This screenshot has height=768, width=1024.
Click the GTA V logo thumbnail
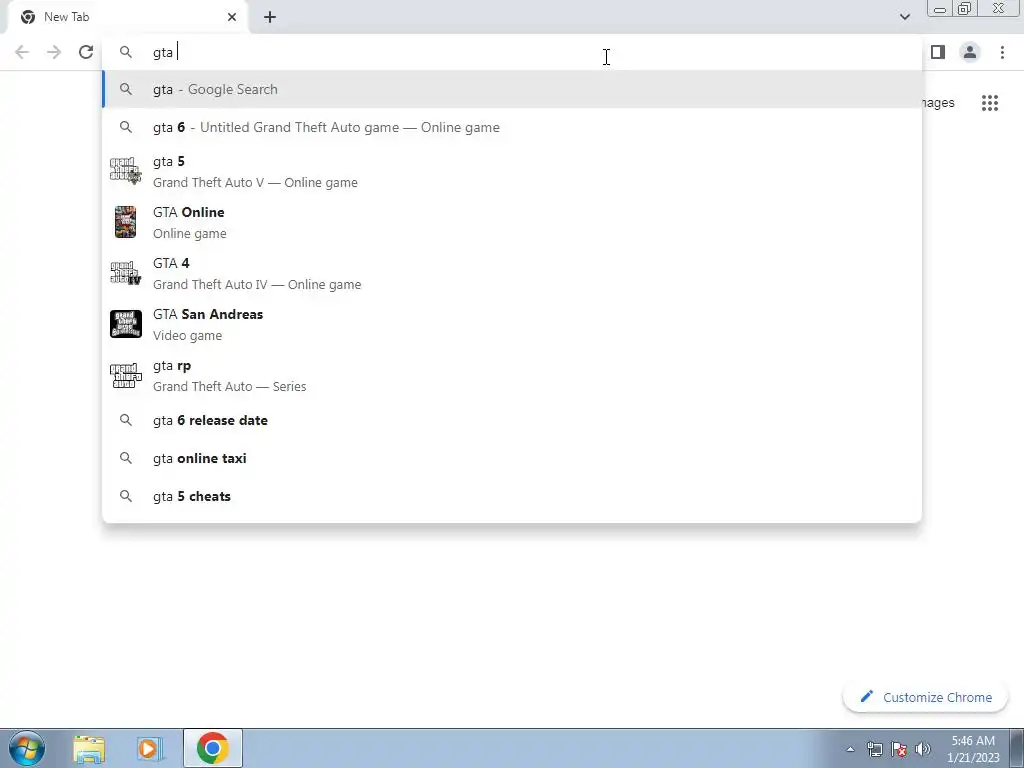coord(125,171)
